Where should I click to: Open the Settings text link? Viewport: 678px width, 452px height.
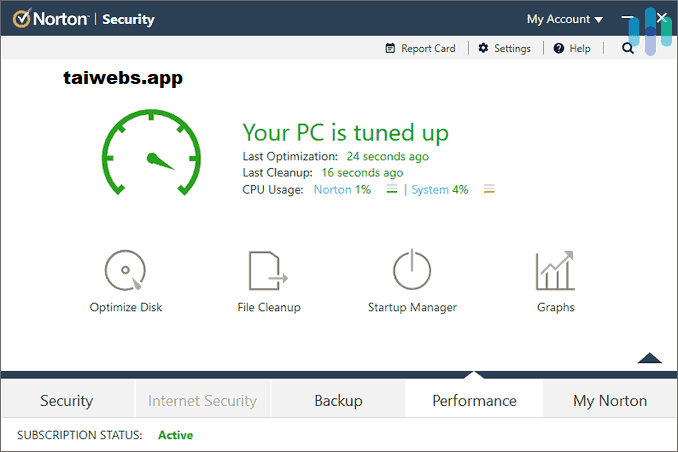(512, 48)
